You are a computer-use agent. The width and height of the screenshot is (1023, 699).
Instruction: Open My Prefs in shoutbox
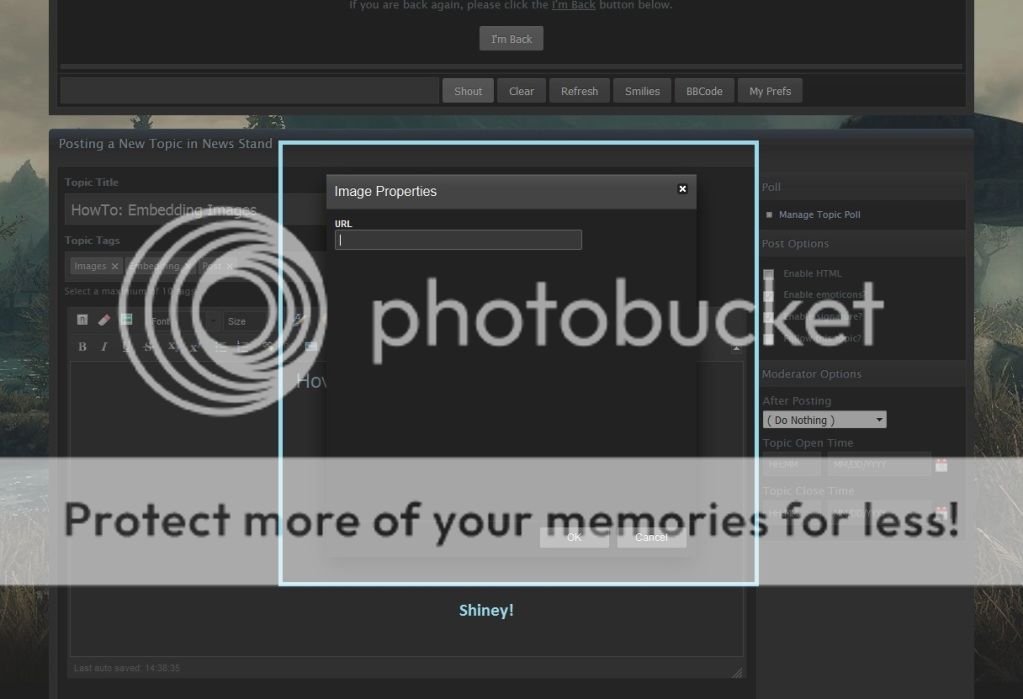(770, 91)
